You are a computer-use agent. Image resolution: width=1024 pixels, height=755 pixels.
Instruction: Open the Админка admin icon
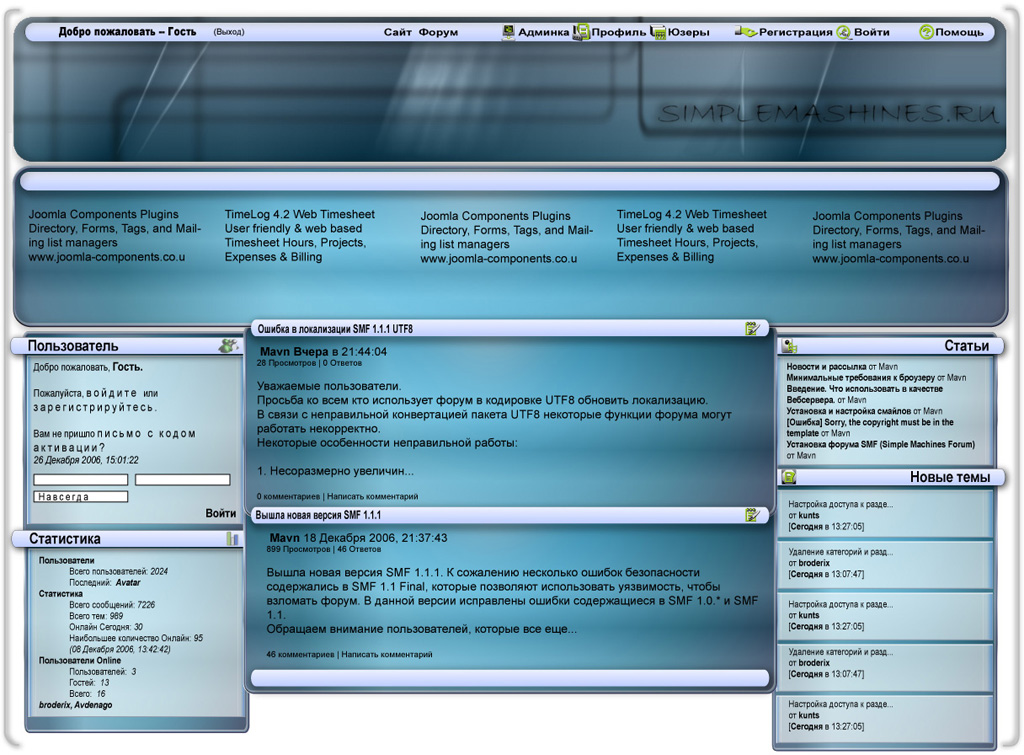508,31
